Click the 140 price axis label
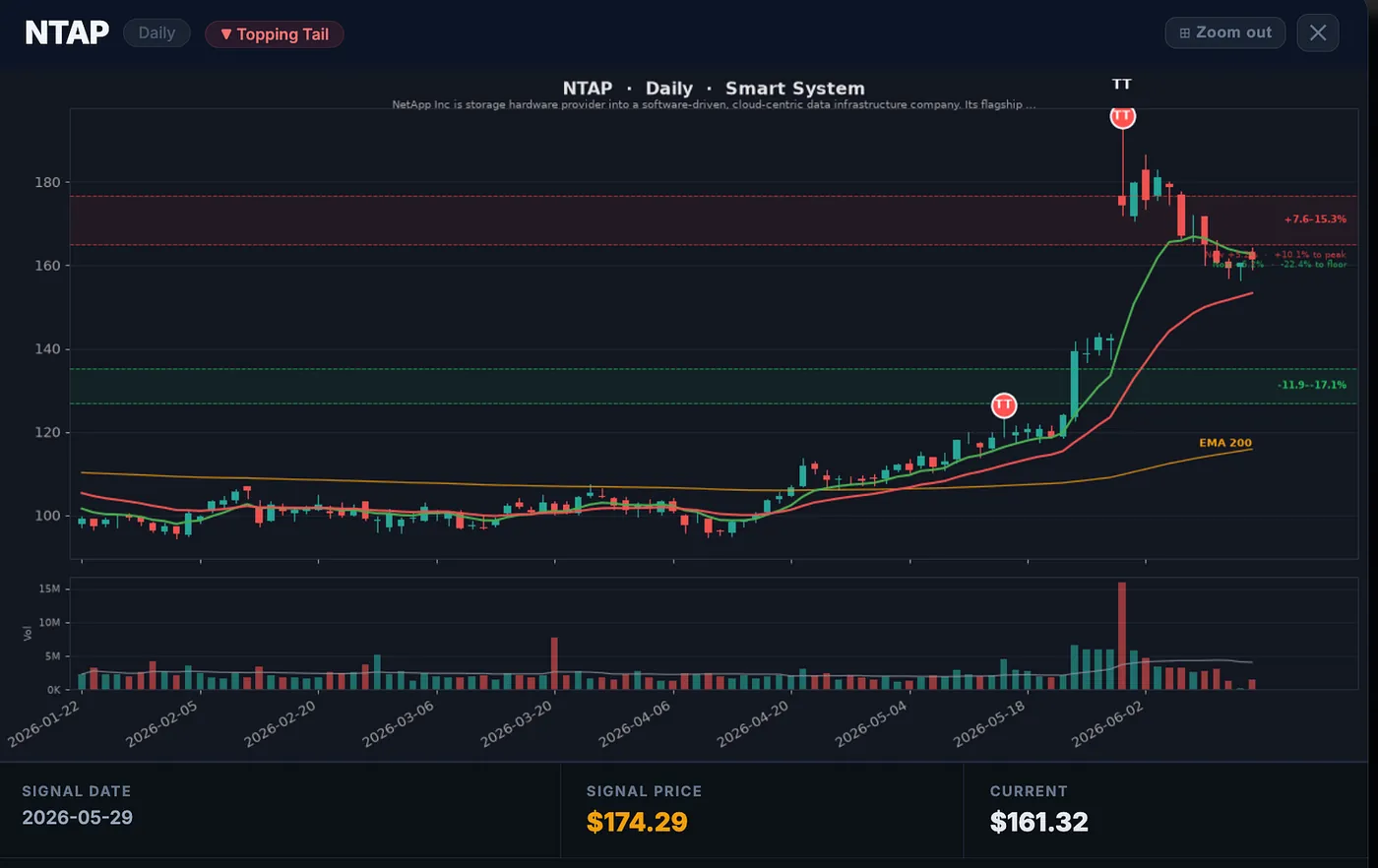The image size is (1378, 868). [48, 349]
